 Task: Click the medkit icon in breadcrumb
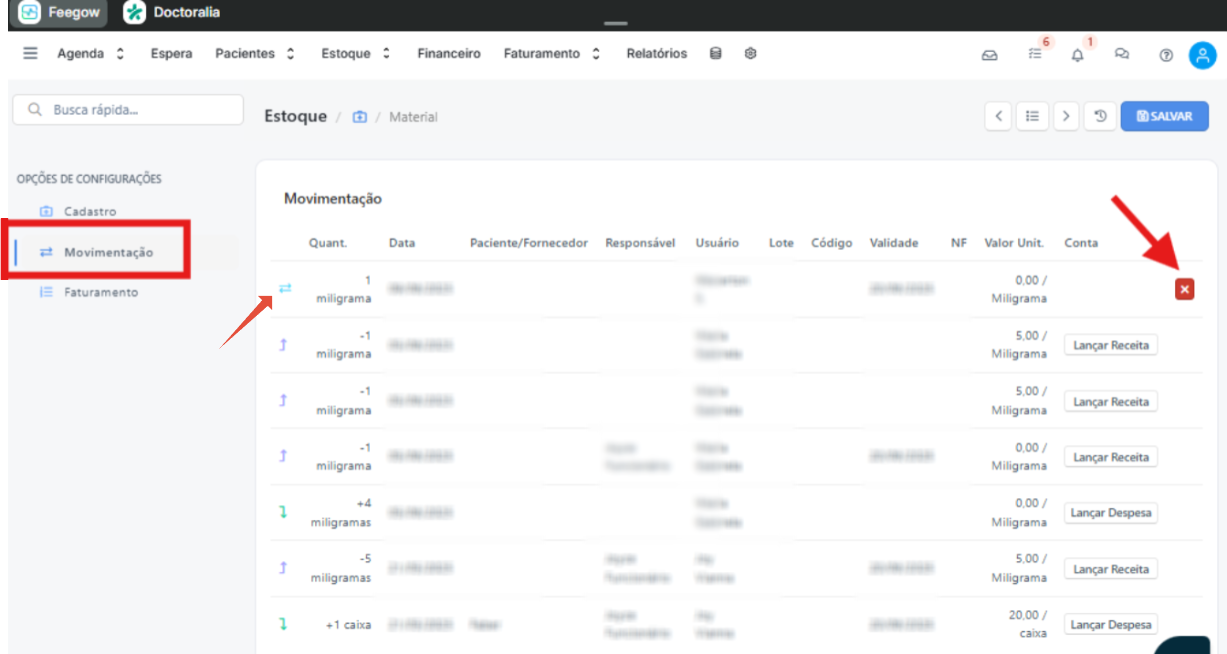tap(360, 117)
